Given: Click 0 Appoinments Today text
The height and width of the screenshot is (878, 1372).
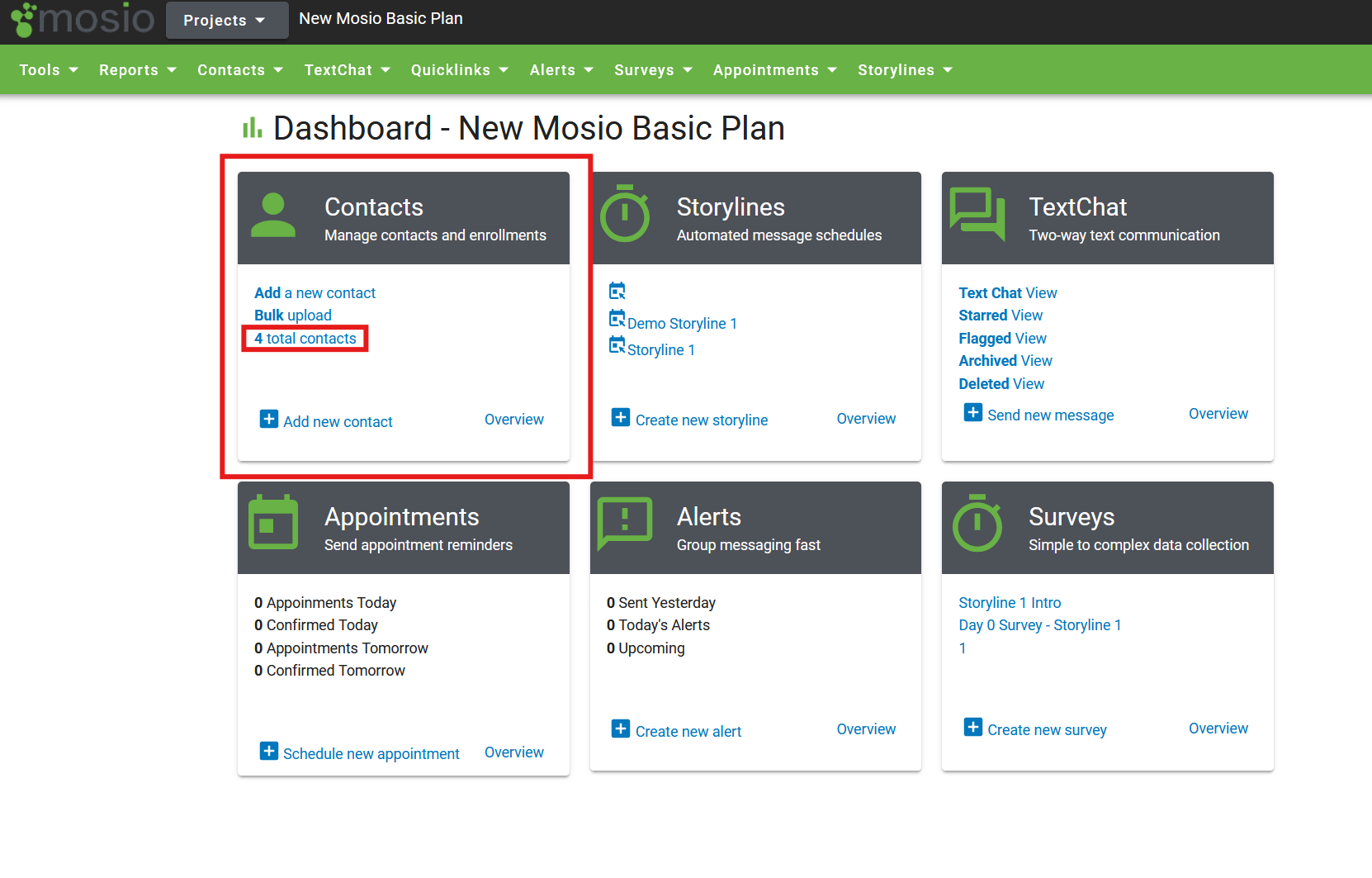Looking at the screenshot, I should coord(325,603).
